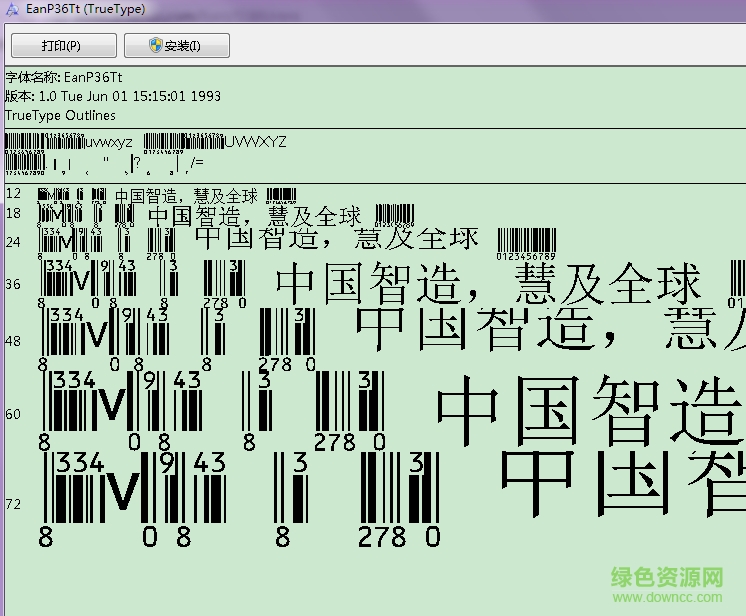Click the size label 60
Screen dimensions: 746x616
point(13,414)
